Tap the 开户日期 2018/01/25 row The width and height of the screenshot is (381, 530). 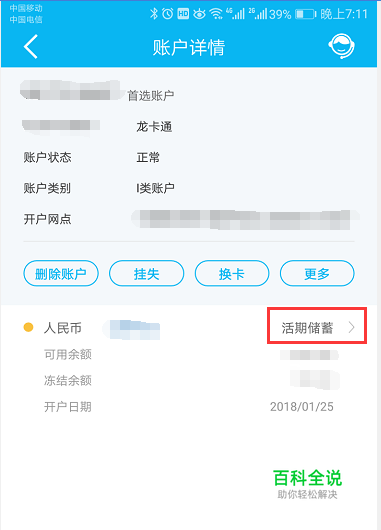pyautogui.click(x=189, y=407)
